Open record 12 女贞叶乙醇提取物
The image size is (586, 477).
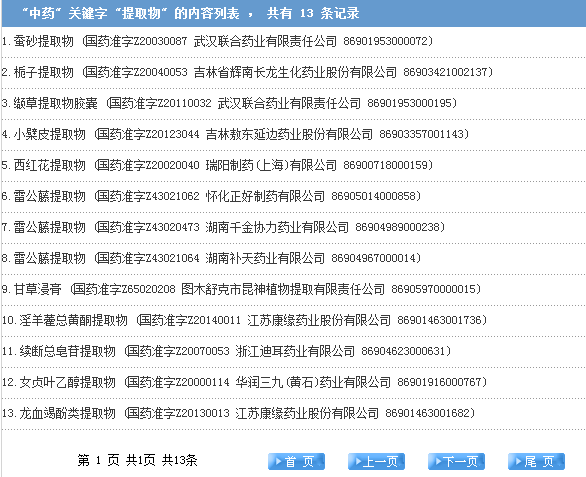(244, 382)
